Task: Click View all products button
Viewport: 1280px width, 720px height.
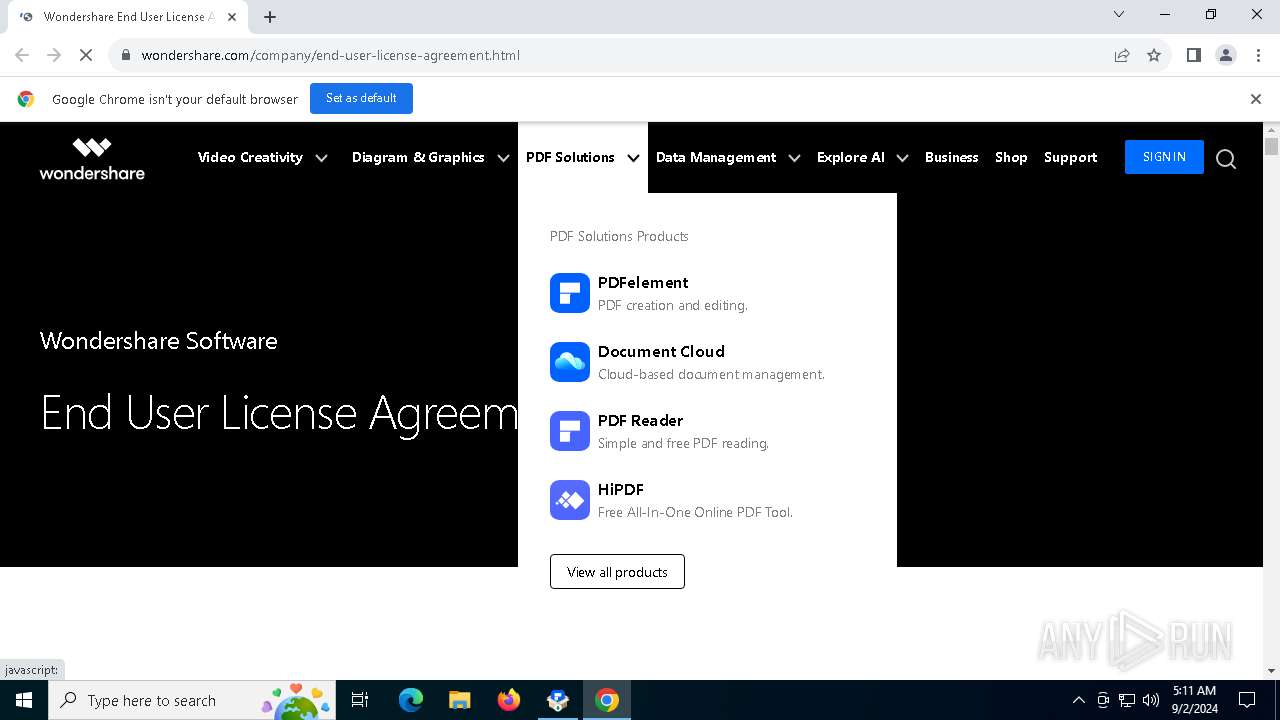Action: [x=617, y=572]
